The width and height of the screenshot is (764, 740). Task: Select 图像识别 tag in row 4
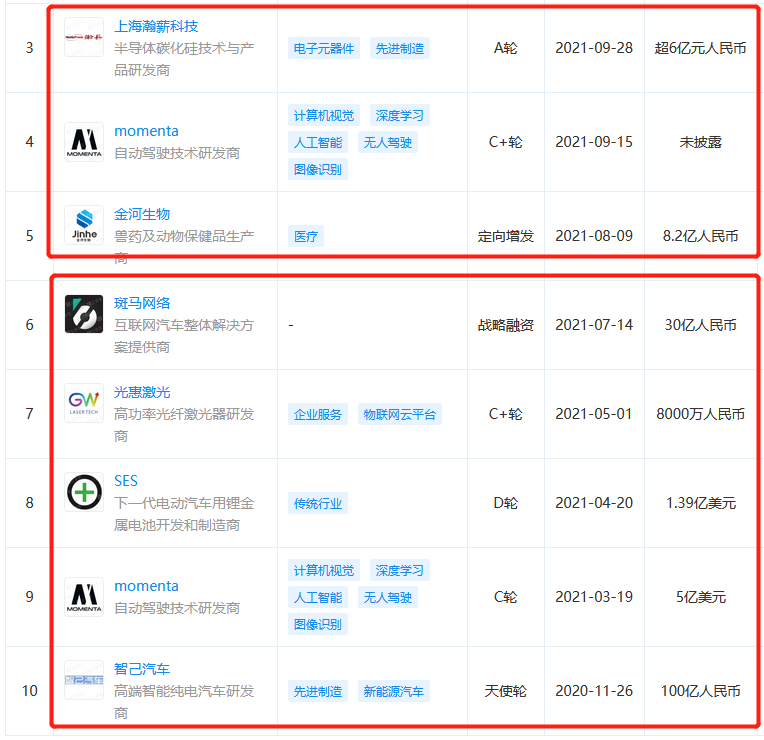click(x=318, y=169)
